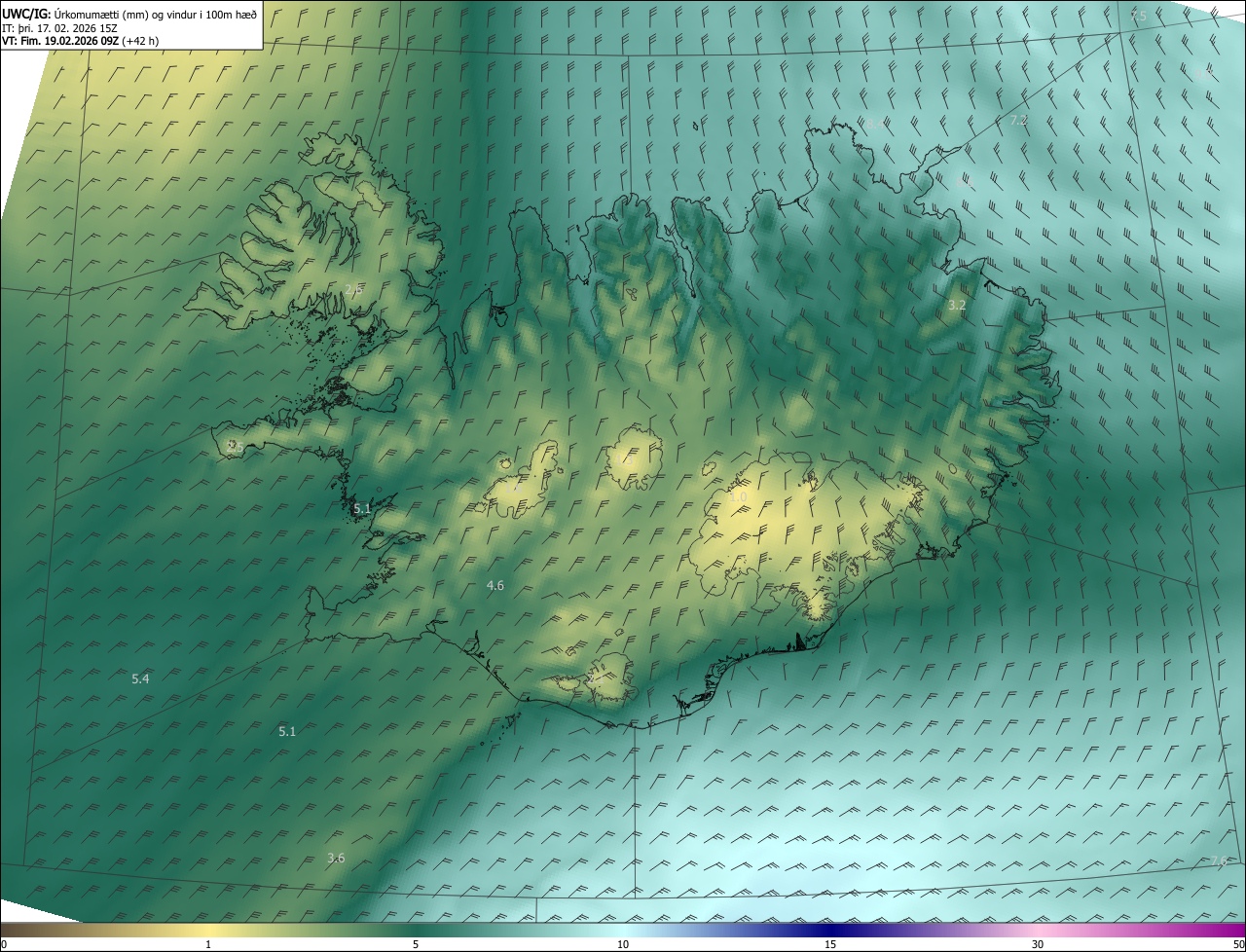1246x952 pixels.
Task: Click the colorbar tick label 15
Action: (x=830, y=944)
